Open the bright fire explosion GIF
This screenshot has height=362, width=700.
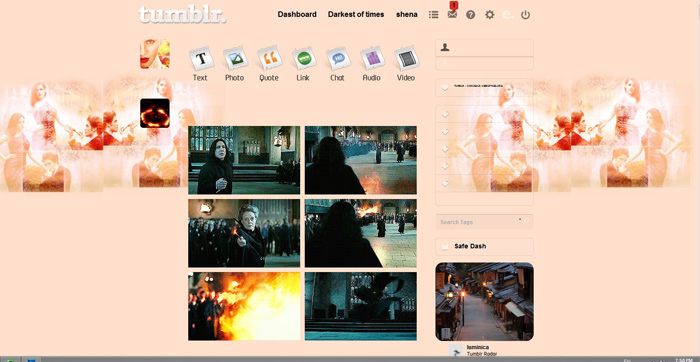click(x=244, y=306)
